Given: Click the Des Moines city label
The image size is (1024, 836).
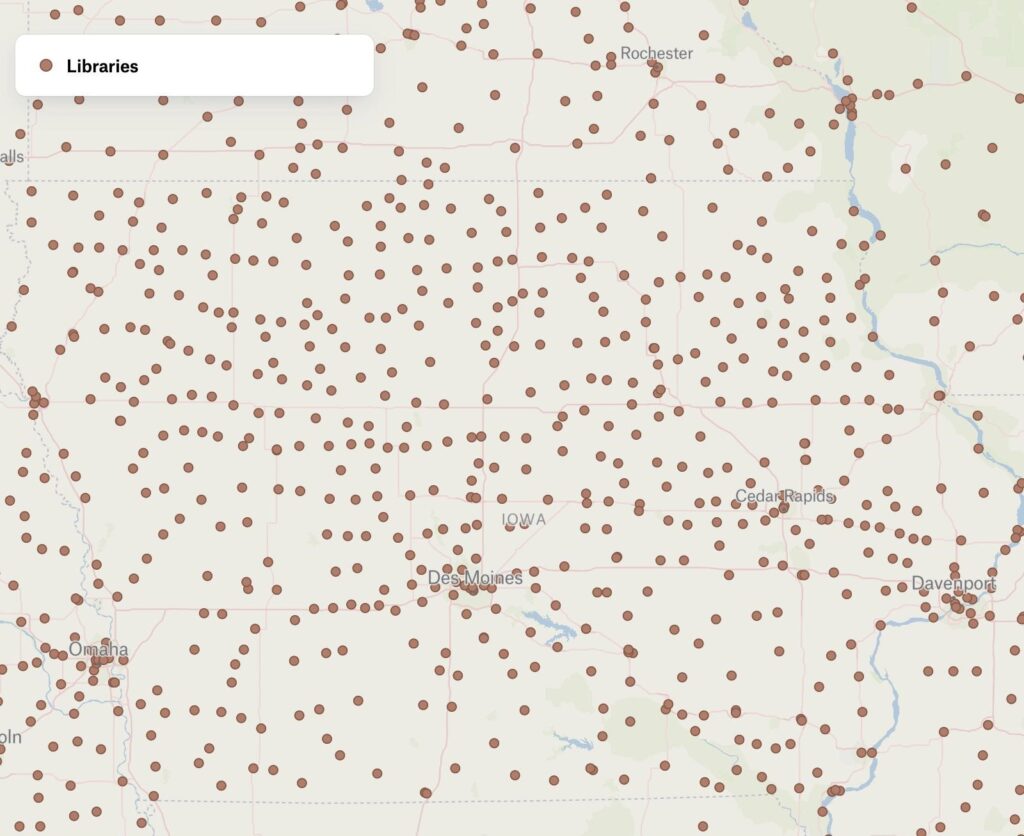Looking at the screenshot, I should (x=475, y=578).
